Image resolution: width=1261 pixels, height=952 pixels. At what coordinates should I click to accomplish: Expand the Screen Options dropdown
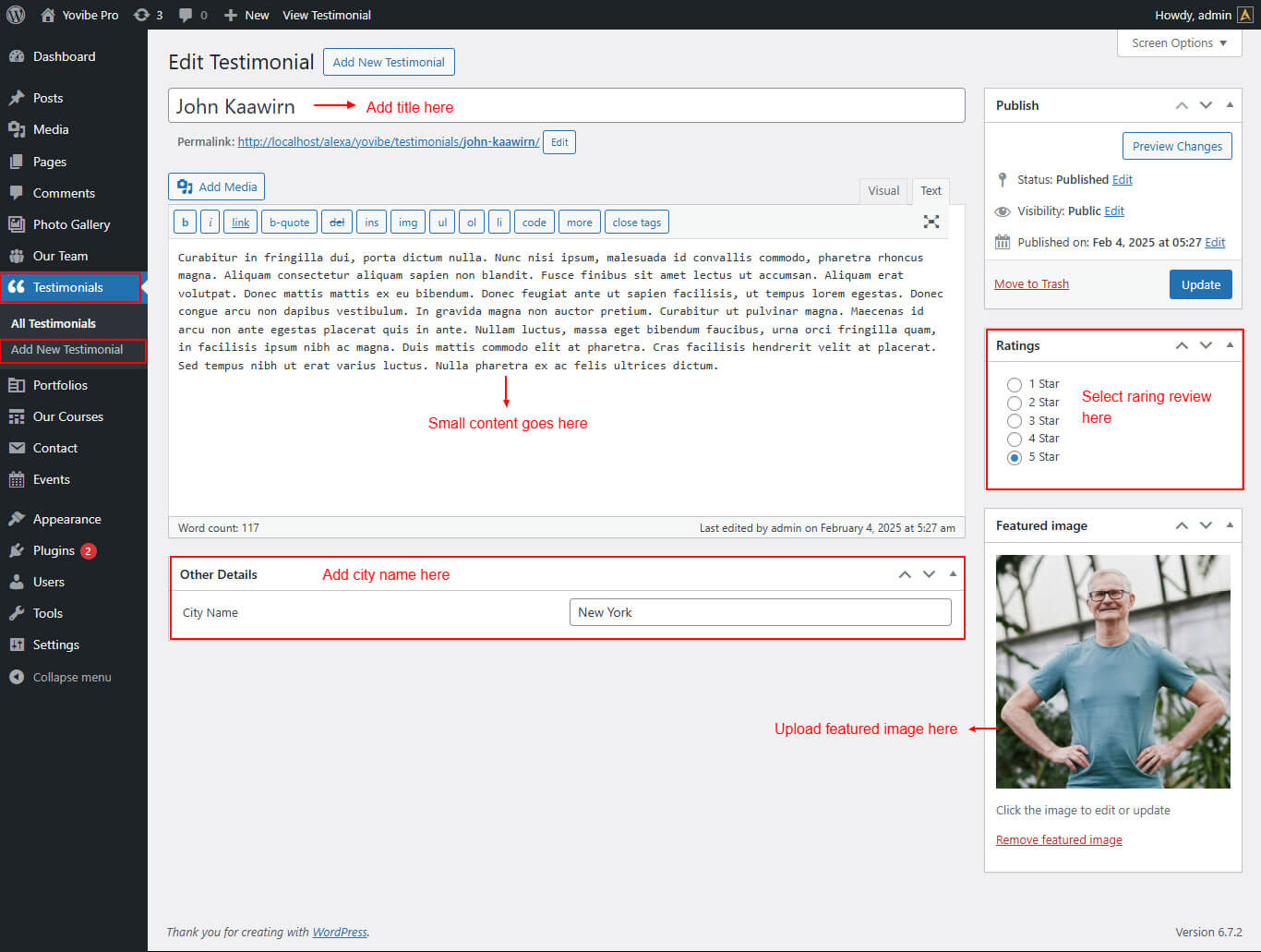point(1179,42)
